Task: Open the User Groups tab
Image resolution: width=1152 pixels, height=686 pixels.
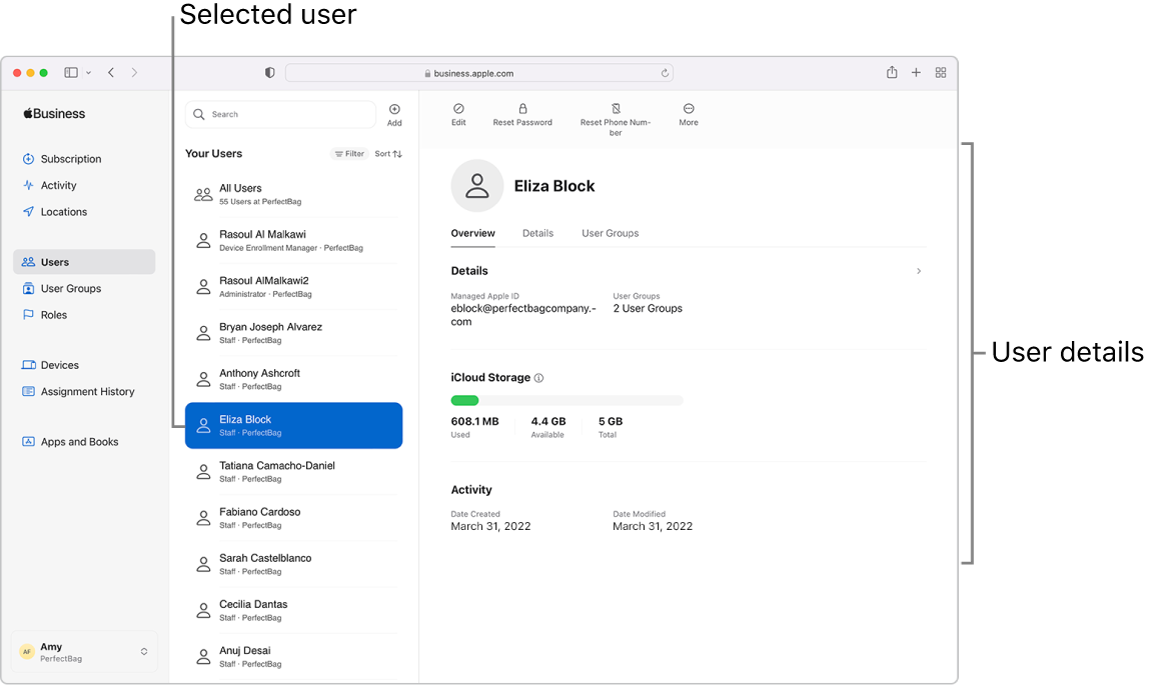Action: 609,233
